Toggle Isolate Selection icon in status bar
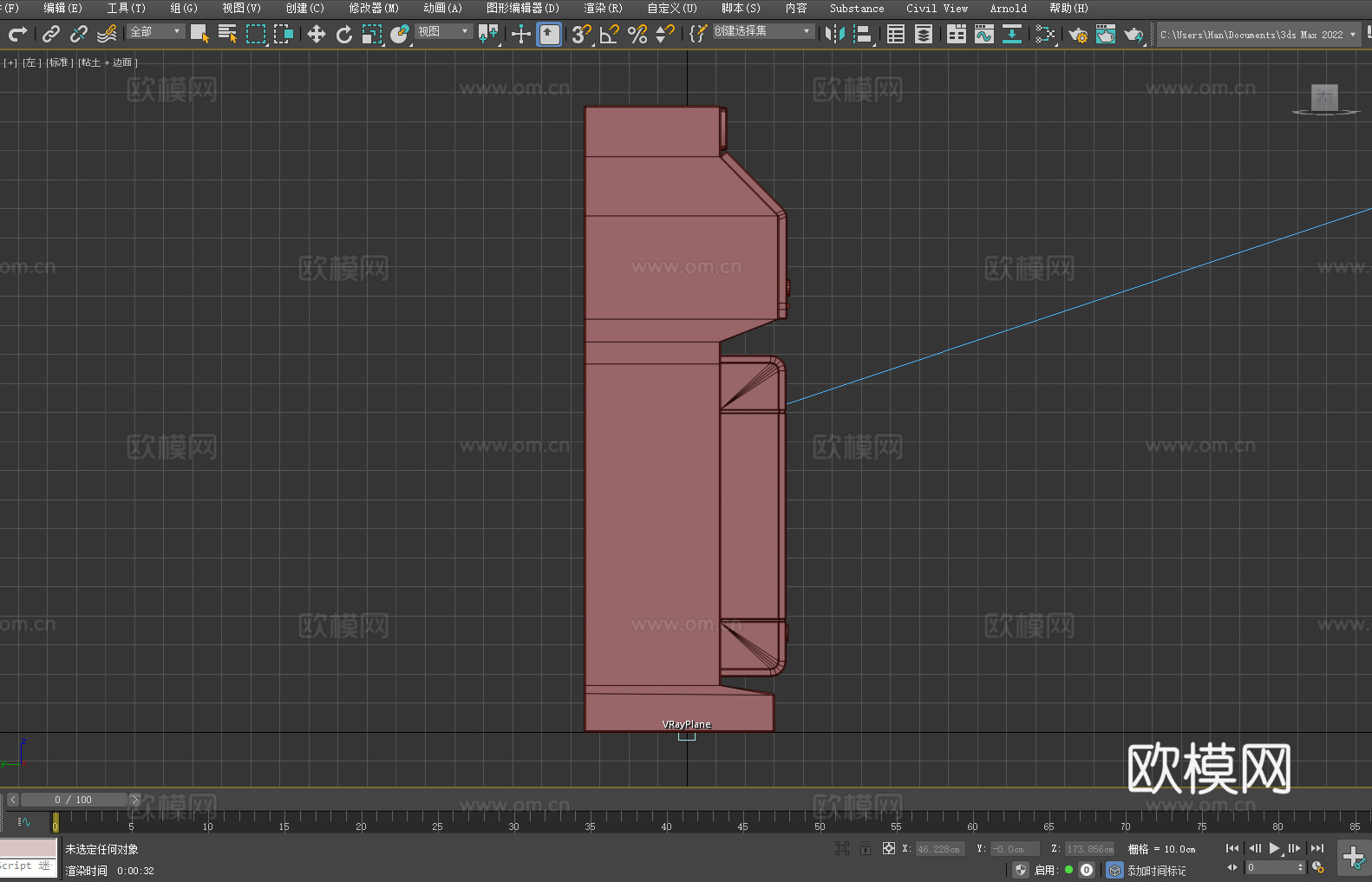Screen dimensions: 1372x882 pyautogui.click(x=841, y=848)
